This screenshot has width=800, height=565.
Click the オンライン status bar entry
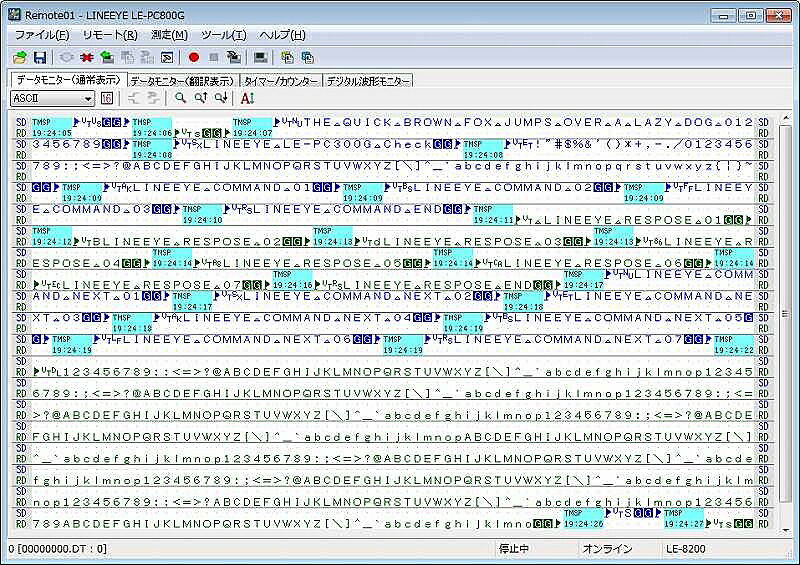click(x=607, y=549)
